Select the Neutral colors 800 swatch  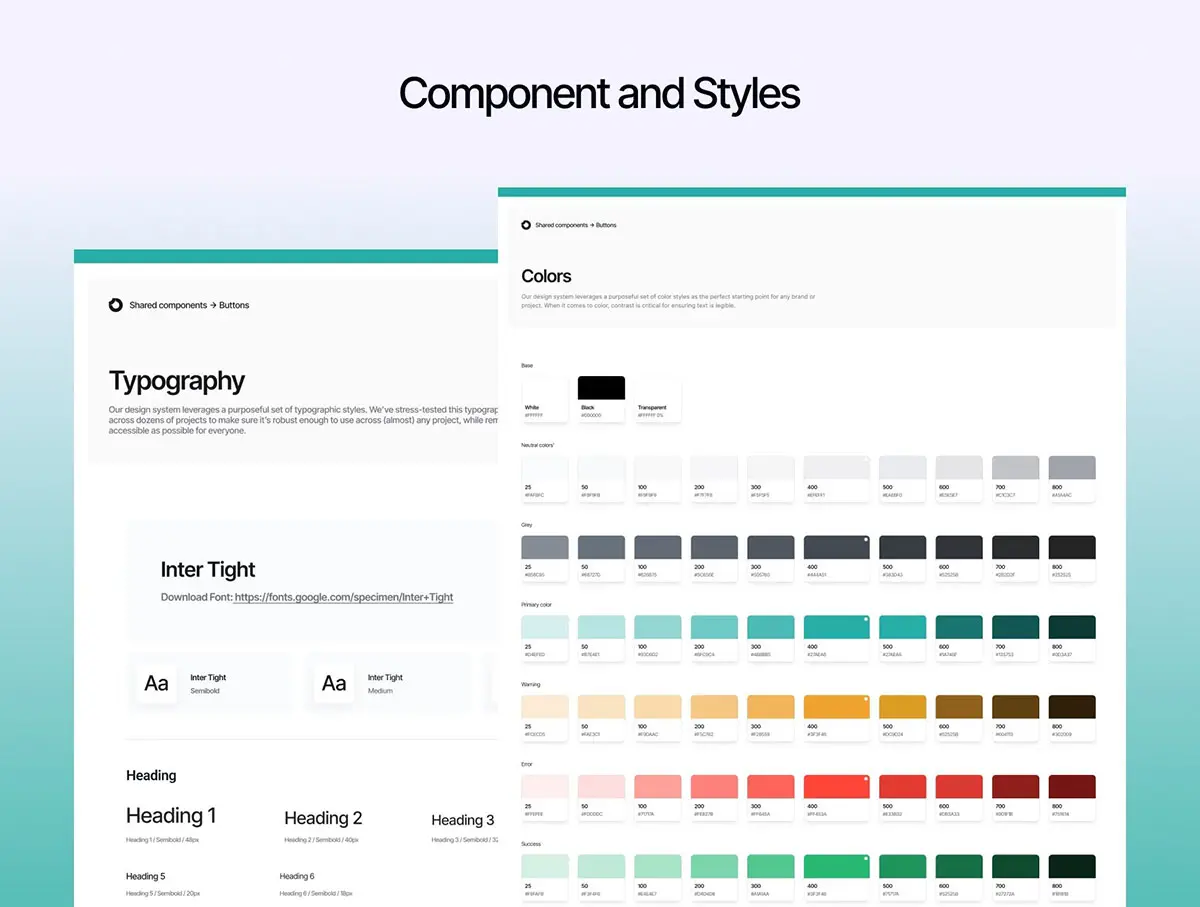(x=1071, y=468)
